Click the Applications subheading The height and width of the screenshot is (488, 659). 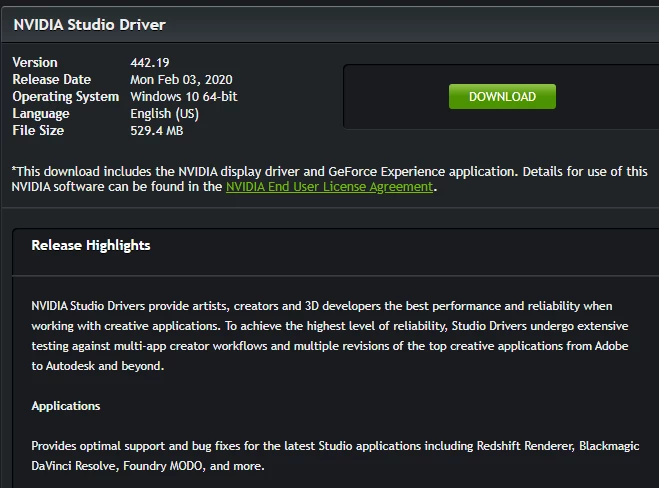(x=66, y=406)
